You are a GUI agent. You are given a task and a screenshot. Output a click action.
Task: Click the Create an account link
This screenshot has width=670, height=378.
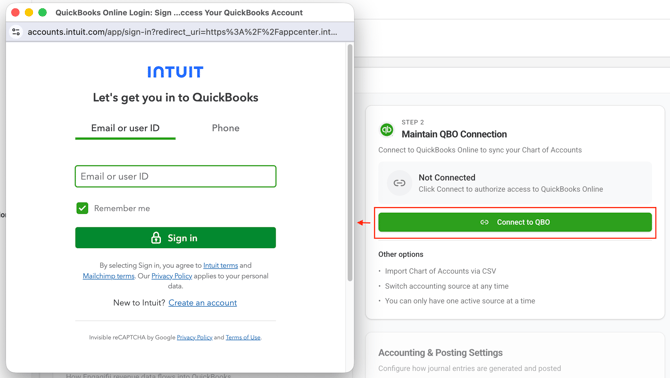[x=203, y=303]
